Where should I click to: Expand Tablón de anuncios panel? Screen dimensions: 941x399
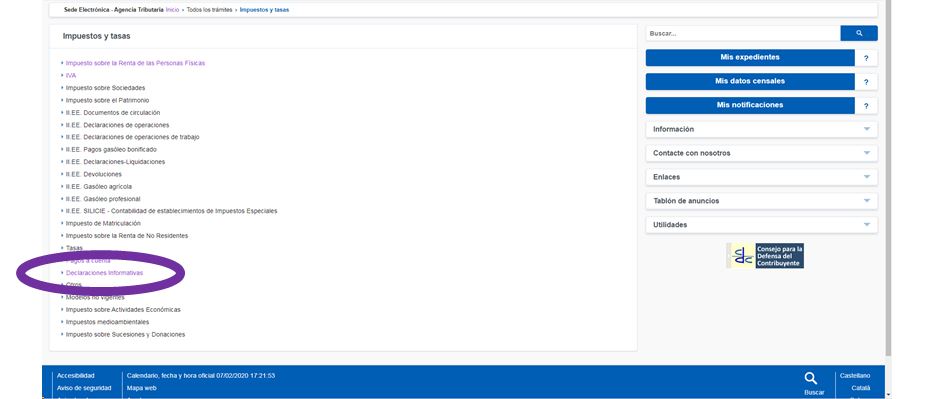click(761, 201)
